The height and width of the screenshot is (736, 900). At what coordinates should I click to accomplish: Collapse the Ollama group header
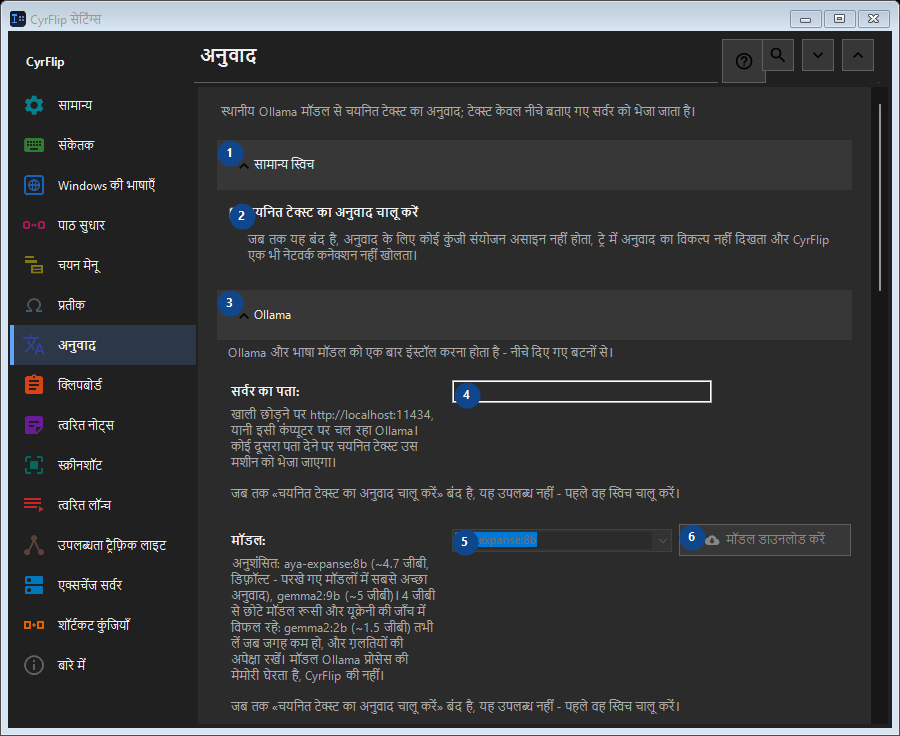[534, 315]
